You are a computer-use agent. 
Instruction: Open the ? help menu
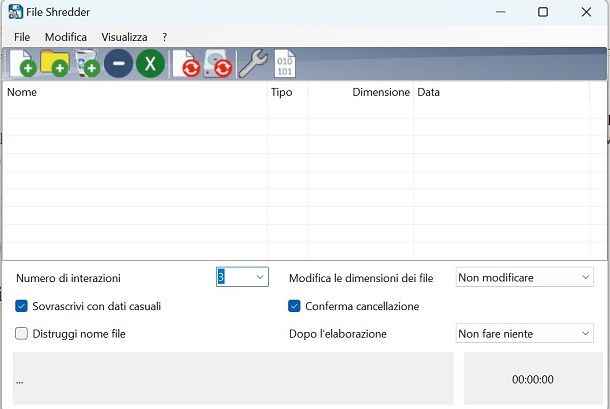165,37
